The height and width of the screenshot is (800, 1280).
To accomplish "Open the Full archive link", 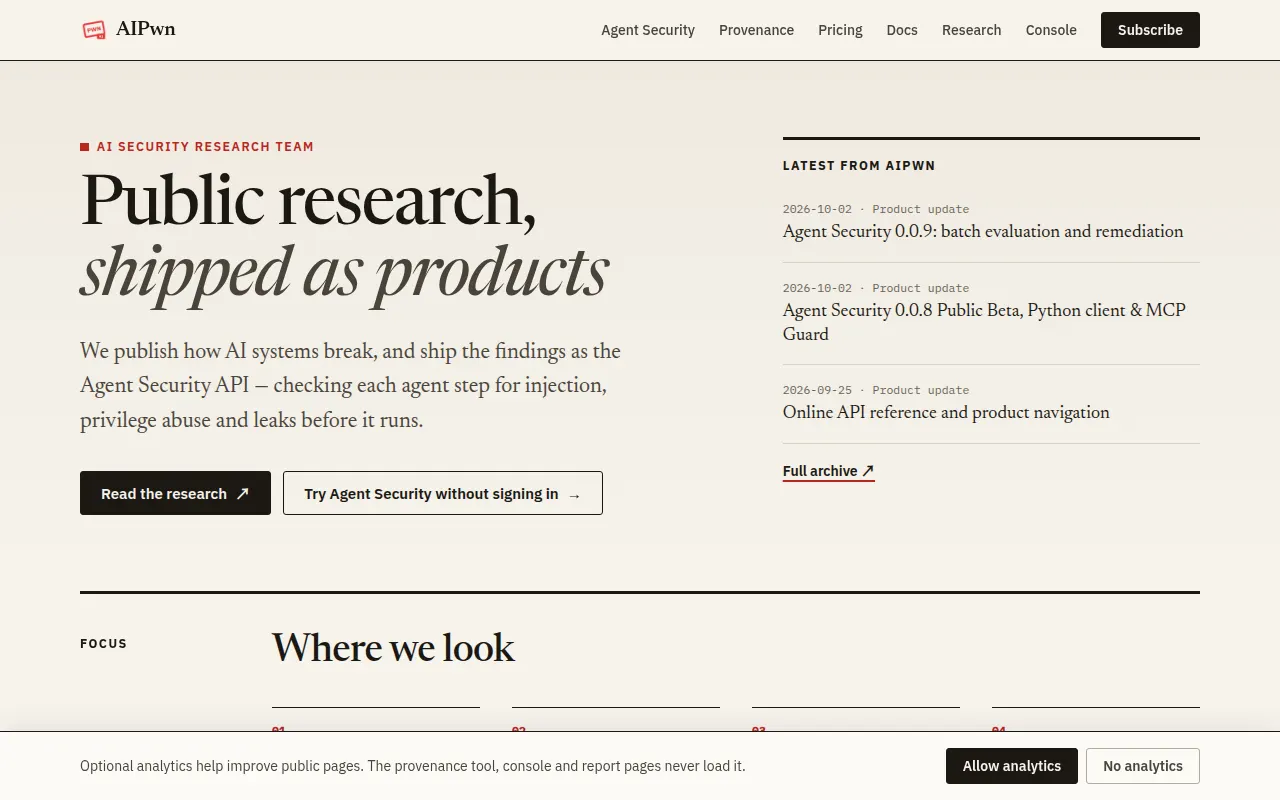I will pos(828,471).
